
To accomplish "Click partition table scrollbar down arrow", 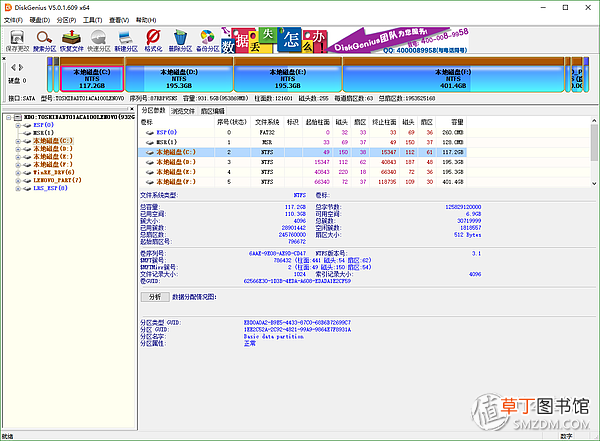I will pyautogui.click(x=594, y=184).
